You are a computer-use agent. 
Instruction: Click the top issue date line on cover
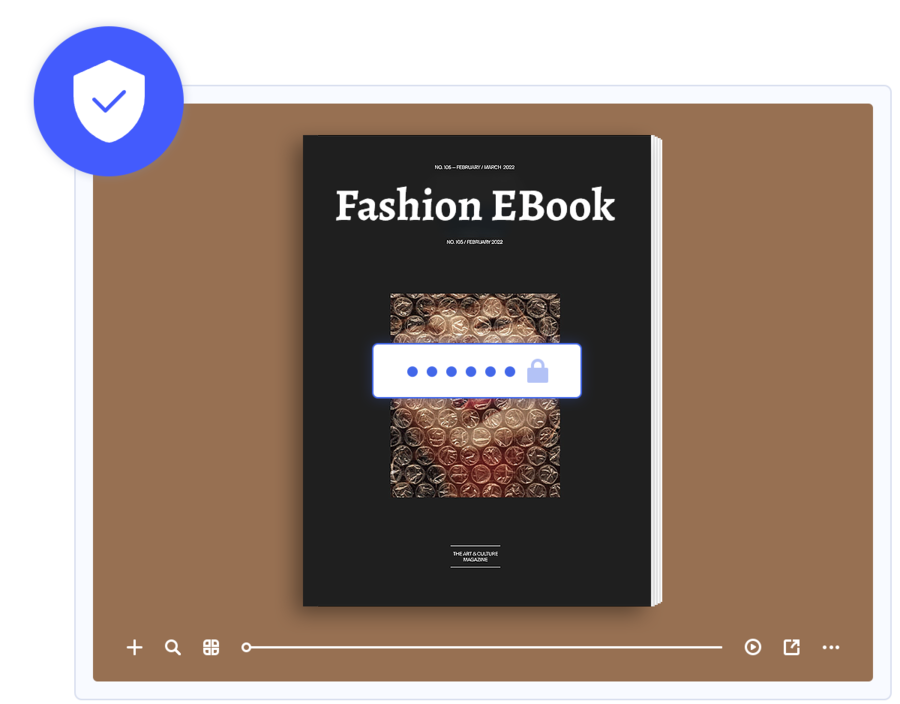(475, 167)
